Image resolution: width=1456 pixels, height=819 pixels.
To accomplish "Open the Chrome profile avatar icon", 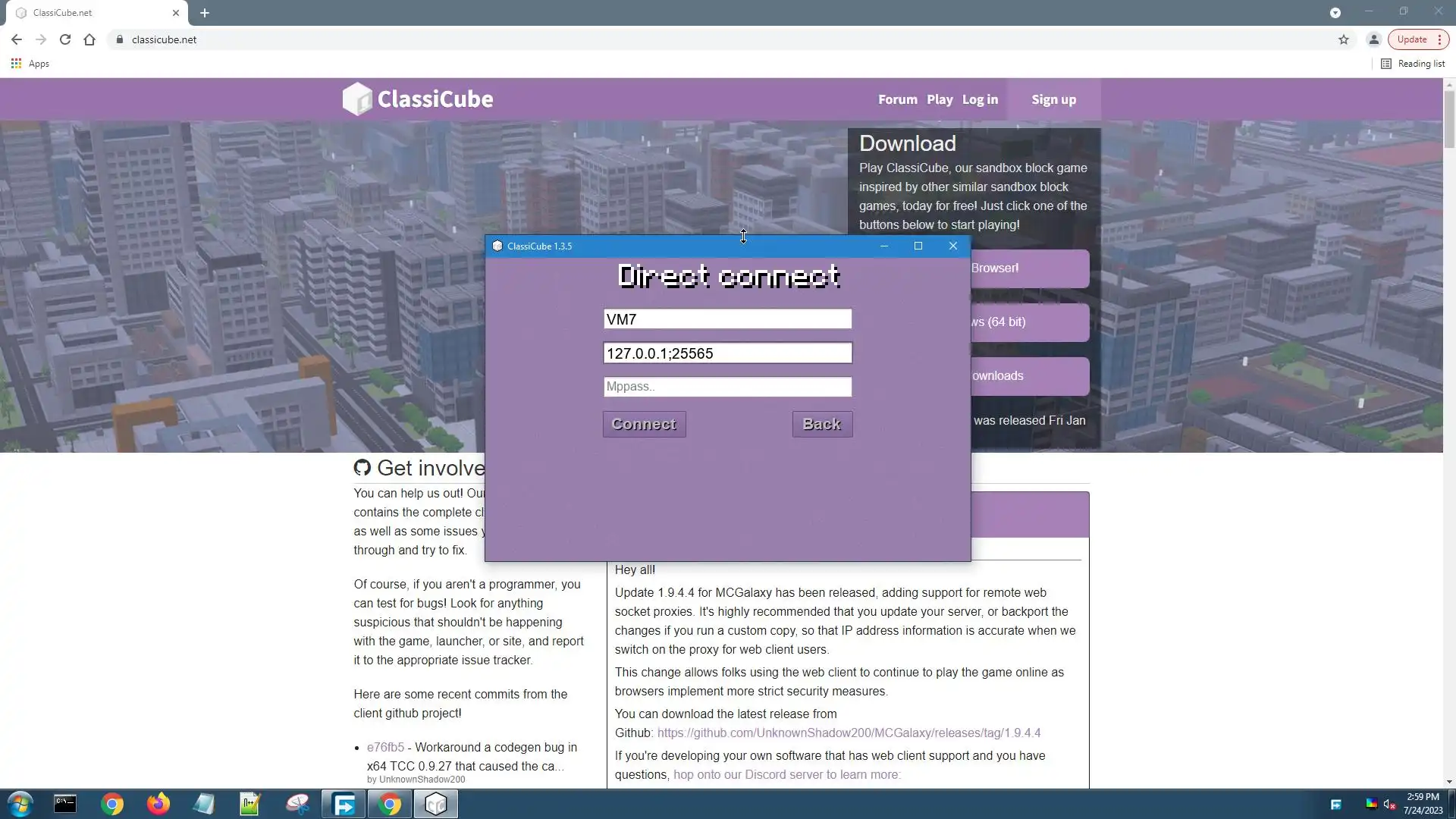I will pyautogui.click(x=1373, y=39).
